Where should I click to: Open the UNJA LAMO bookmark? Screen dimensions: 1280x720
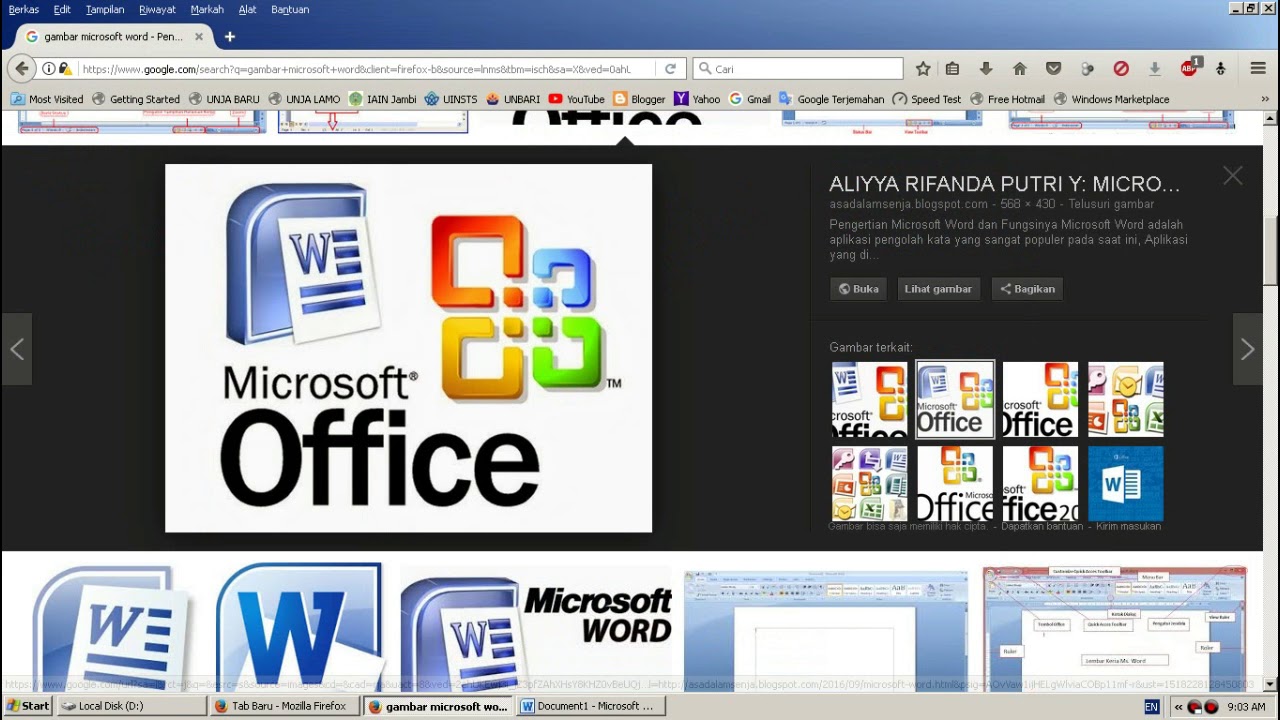coord(304,99)
